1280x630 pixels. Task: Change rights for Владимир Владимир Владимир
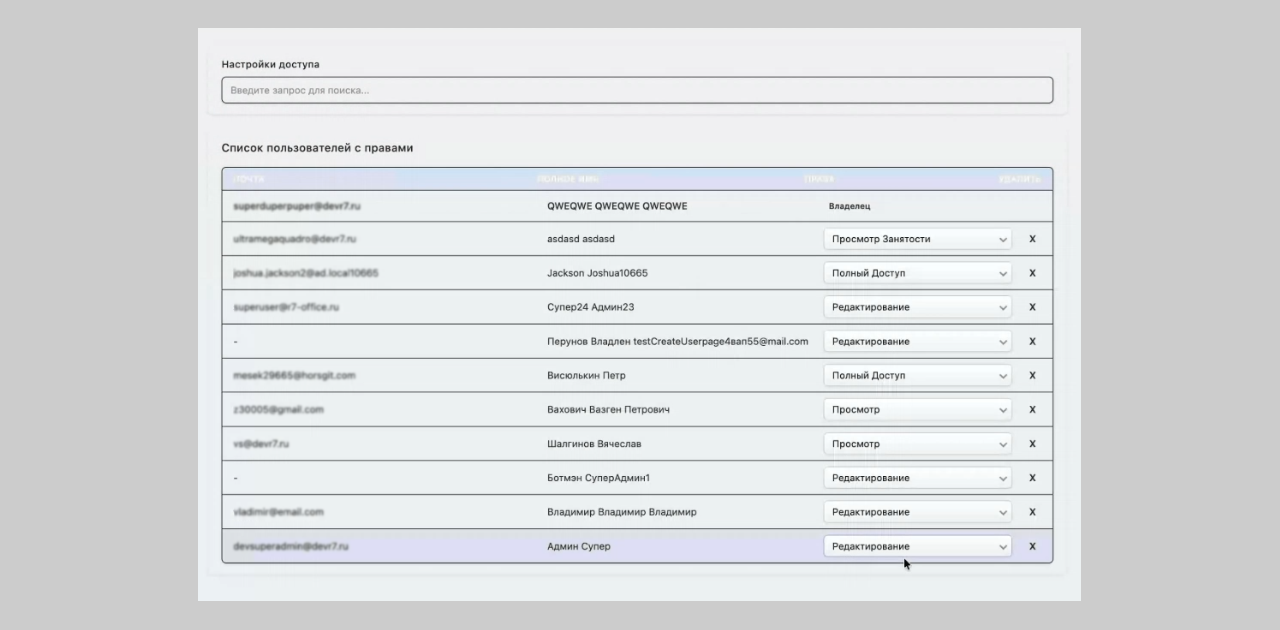[x=917, y=512]
